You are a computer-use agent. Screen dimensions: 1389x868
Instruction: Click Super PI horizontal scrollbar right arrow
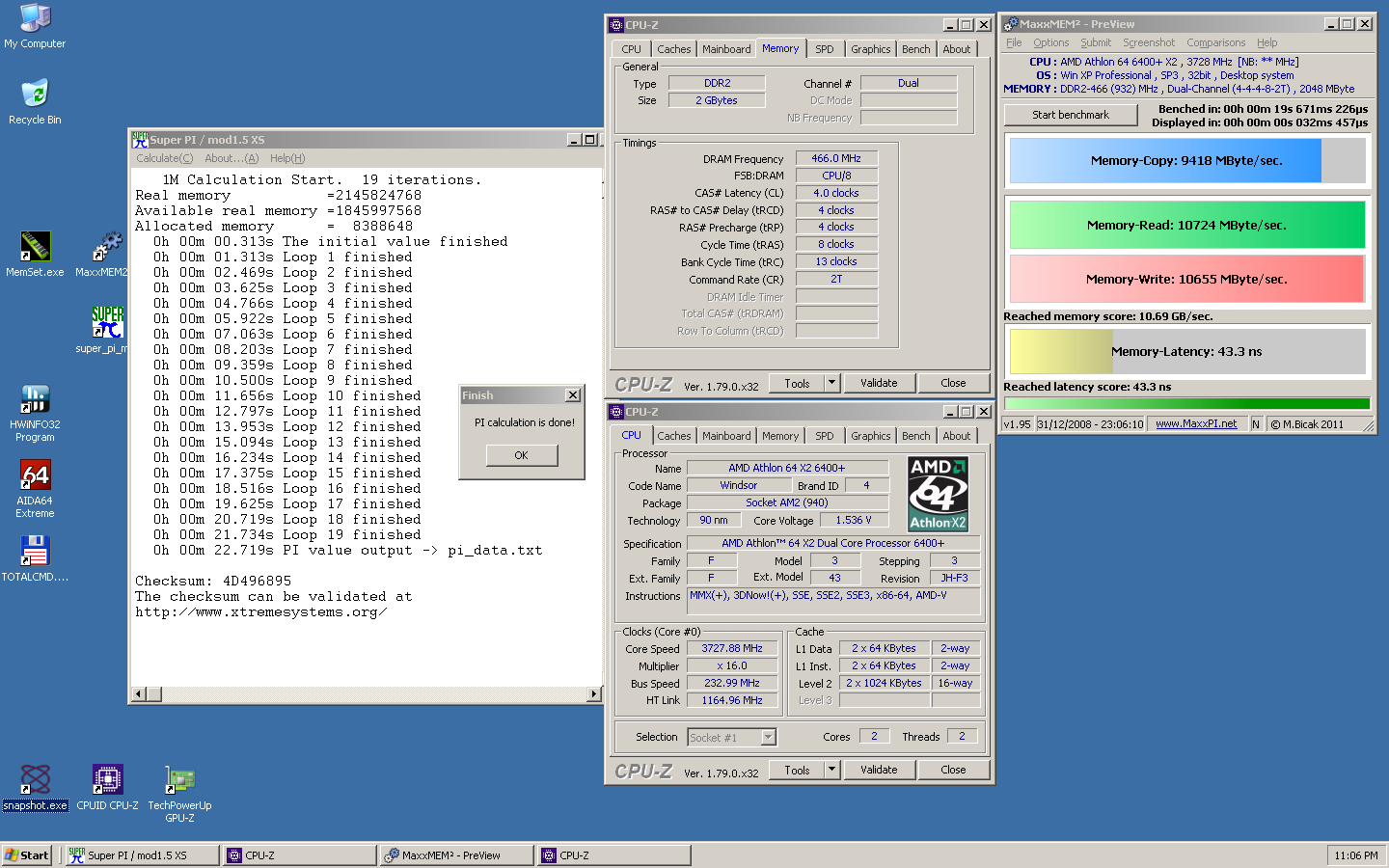[x=594, y=694]
